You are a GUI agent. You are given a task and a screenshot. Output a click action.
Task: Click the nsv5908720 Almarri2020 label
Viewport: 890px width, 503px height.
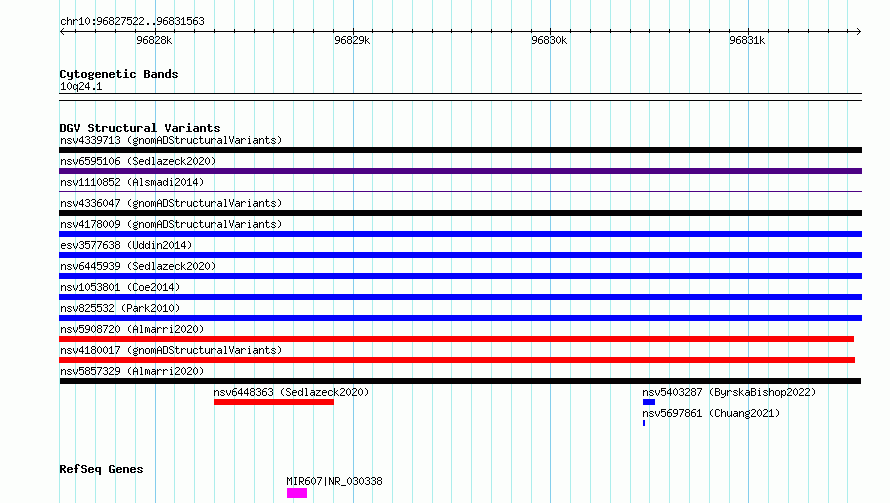pos(132,329)
